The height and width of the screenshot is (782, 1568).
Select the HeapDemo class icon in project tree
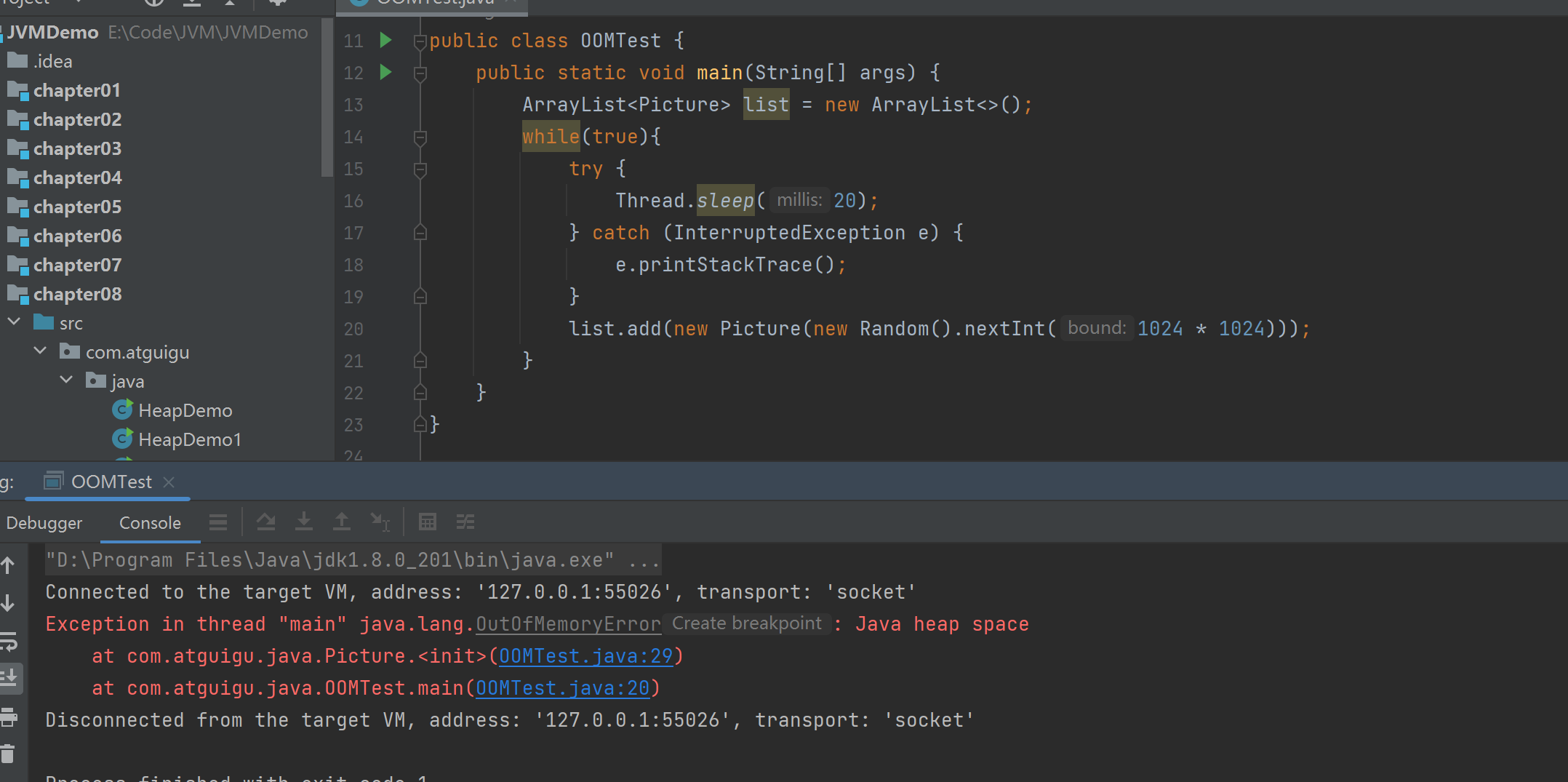click(123, 410)
